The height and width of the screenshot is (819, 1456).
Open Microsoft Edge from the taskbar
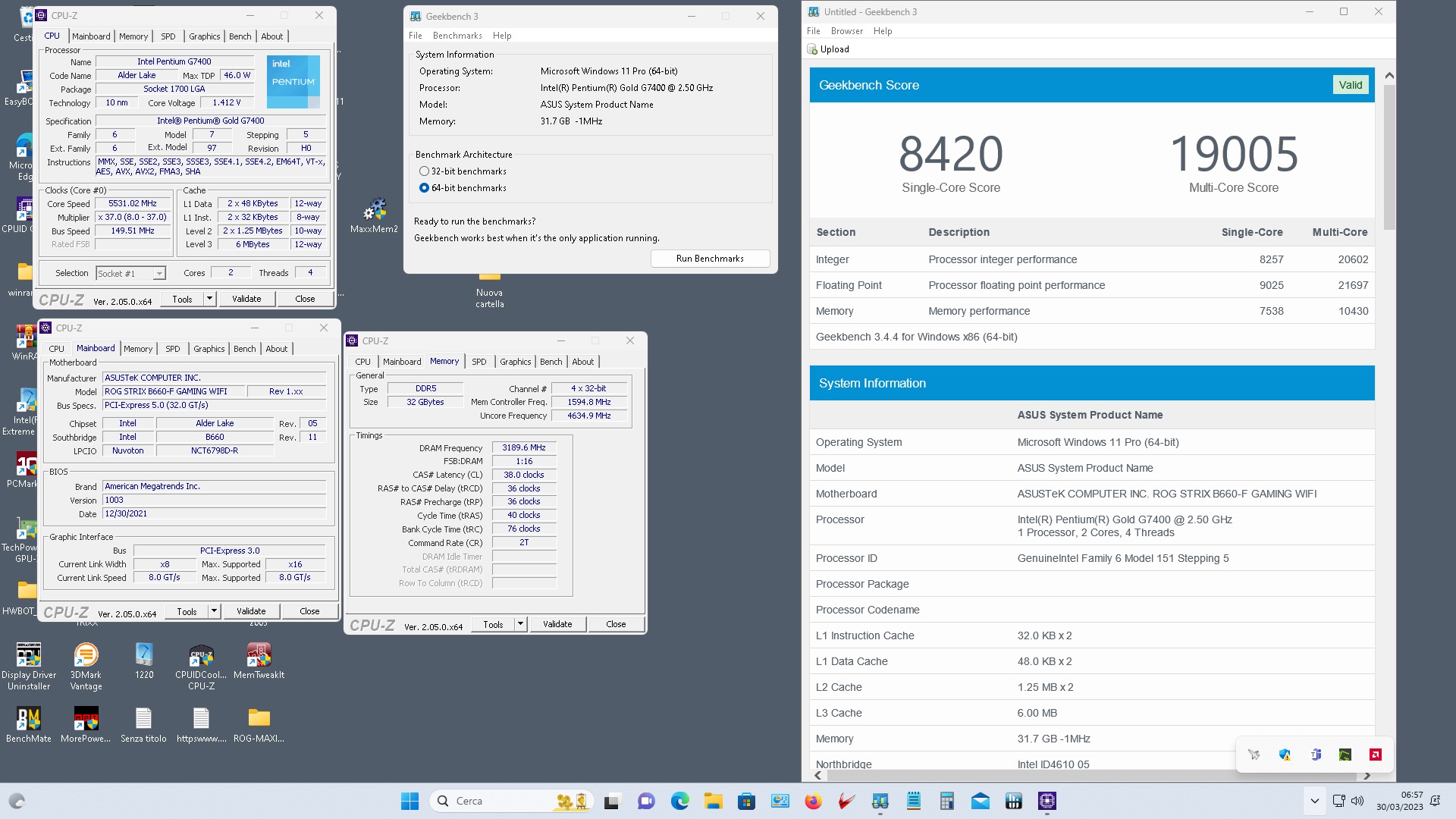[679, 801]
